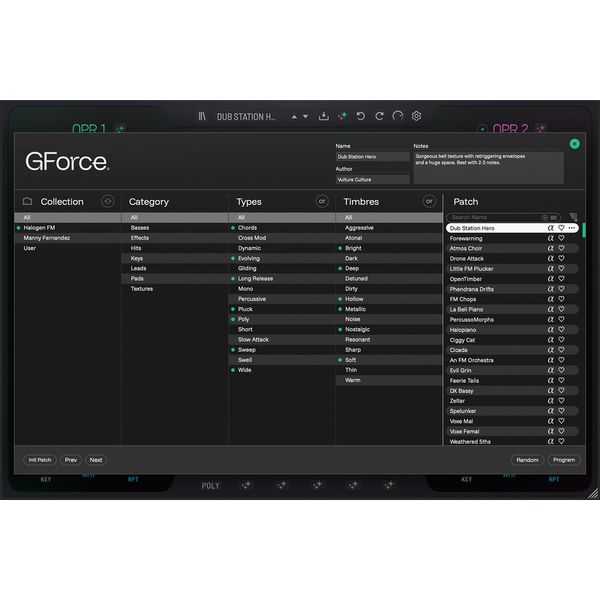Toggle Pluck type filter
600x600 pixels.
tap(282, 309)
